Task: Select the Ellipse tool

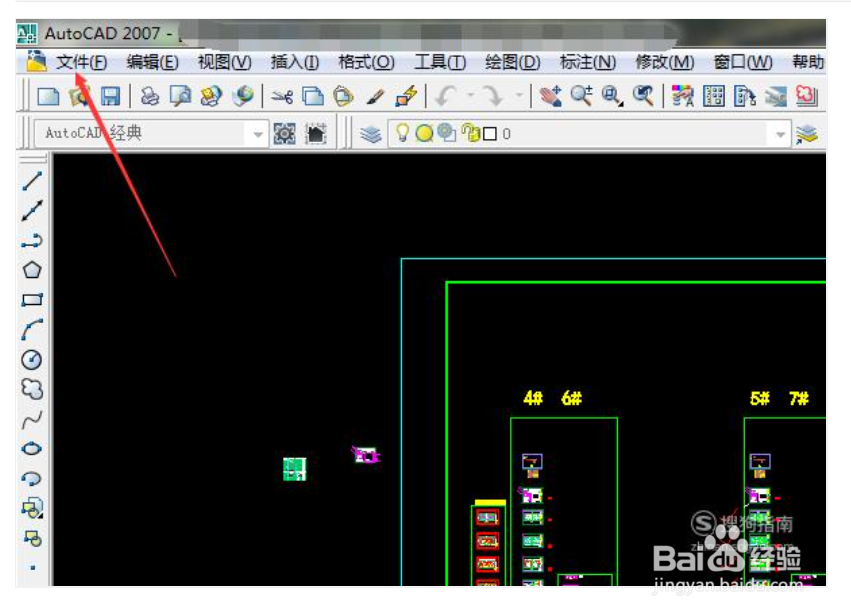Action: pos(32,448)
